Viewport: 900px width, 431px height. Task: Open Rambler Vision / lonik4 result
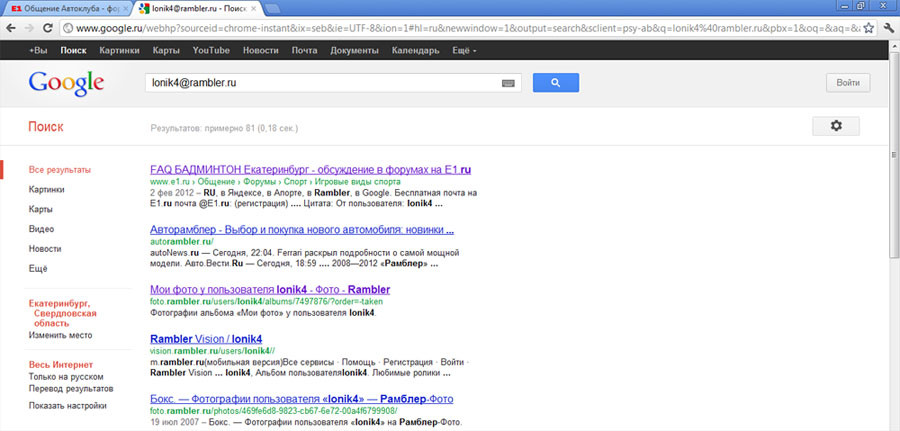coord(206,339)
